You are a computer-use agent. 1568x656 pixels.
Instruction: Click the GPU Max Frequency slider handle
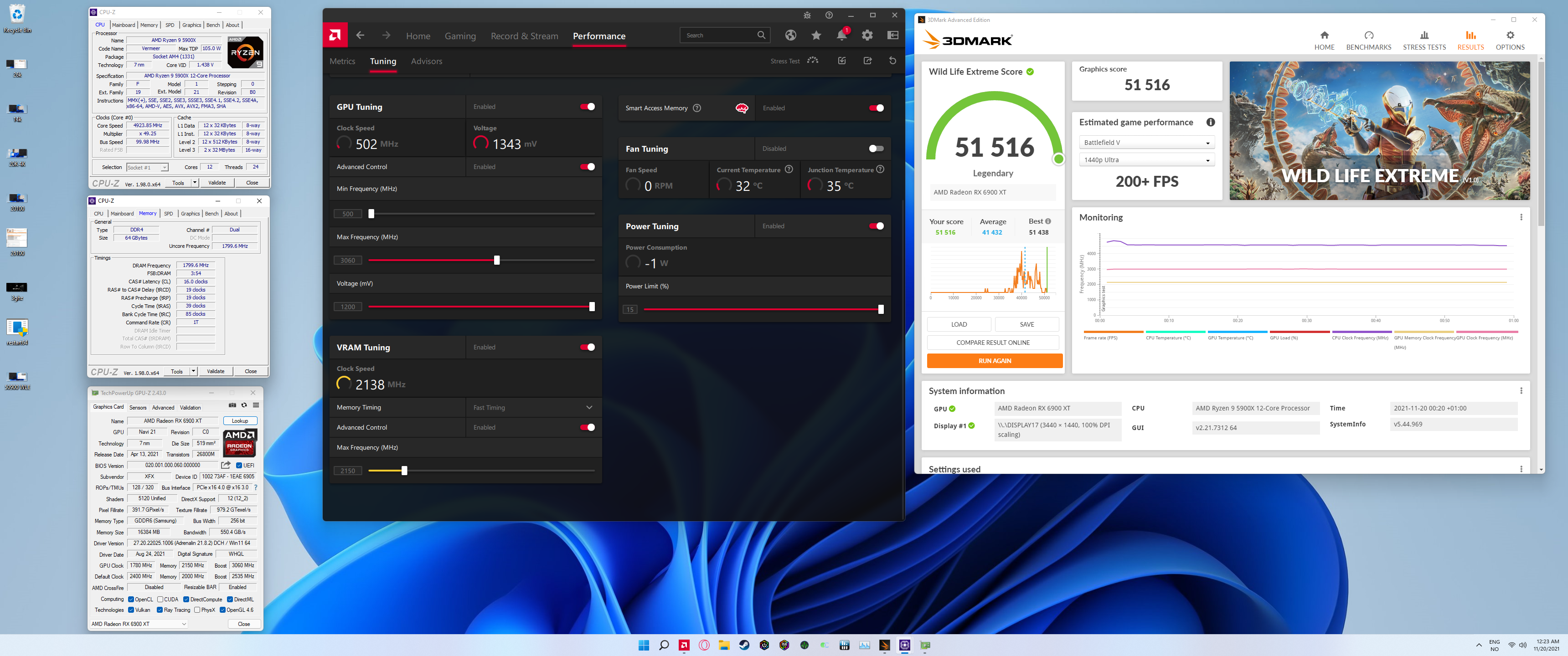point(497,261)
